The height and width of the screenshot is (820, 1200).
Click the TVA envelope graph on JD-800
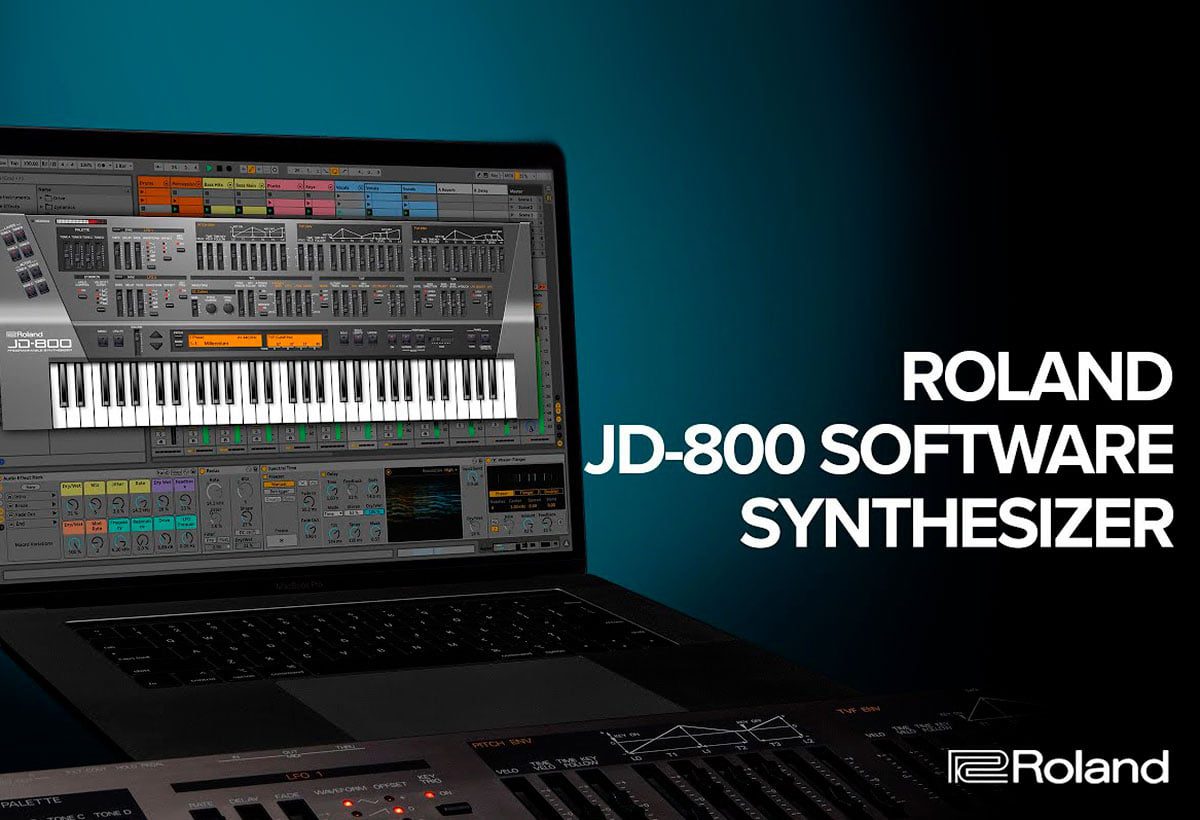457,233
